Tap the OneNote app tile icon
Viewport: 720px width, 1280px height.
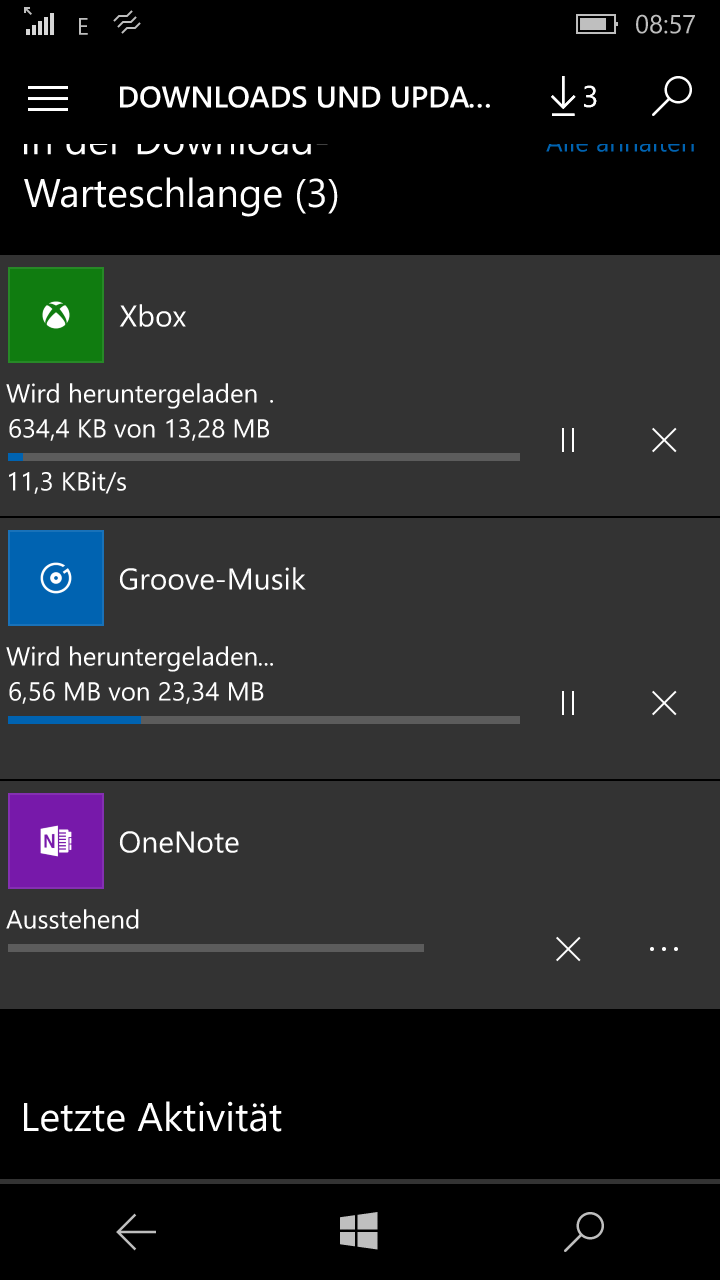pos(56,841)
